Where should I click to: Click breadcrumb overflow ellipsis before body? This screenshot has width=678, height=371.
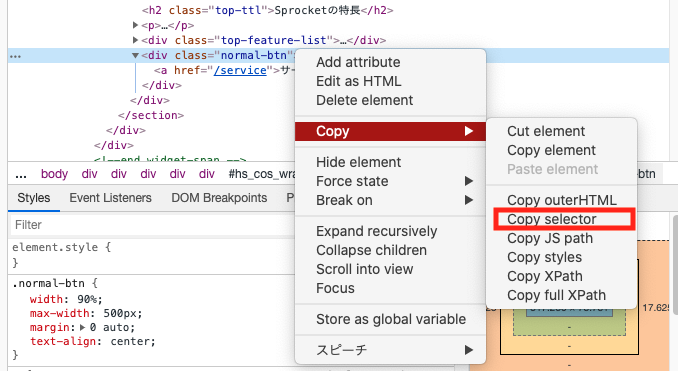point(21,175)
